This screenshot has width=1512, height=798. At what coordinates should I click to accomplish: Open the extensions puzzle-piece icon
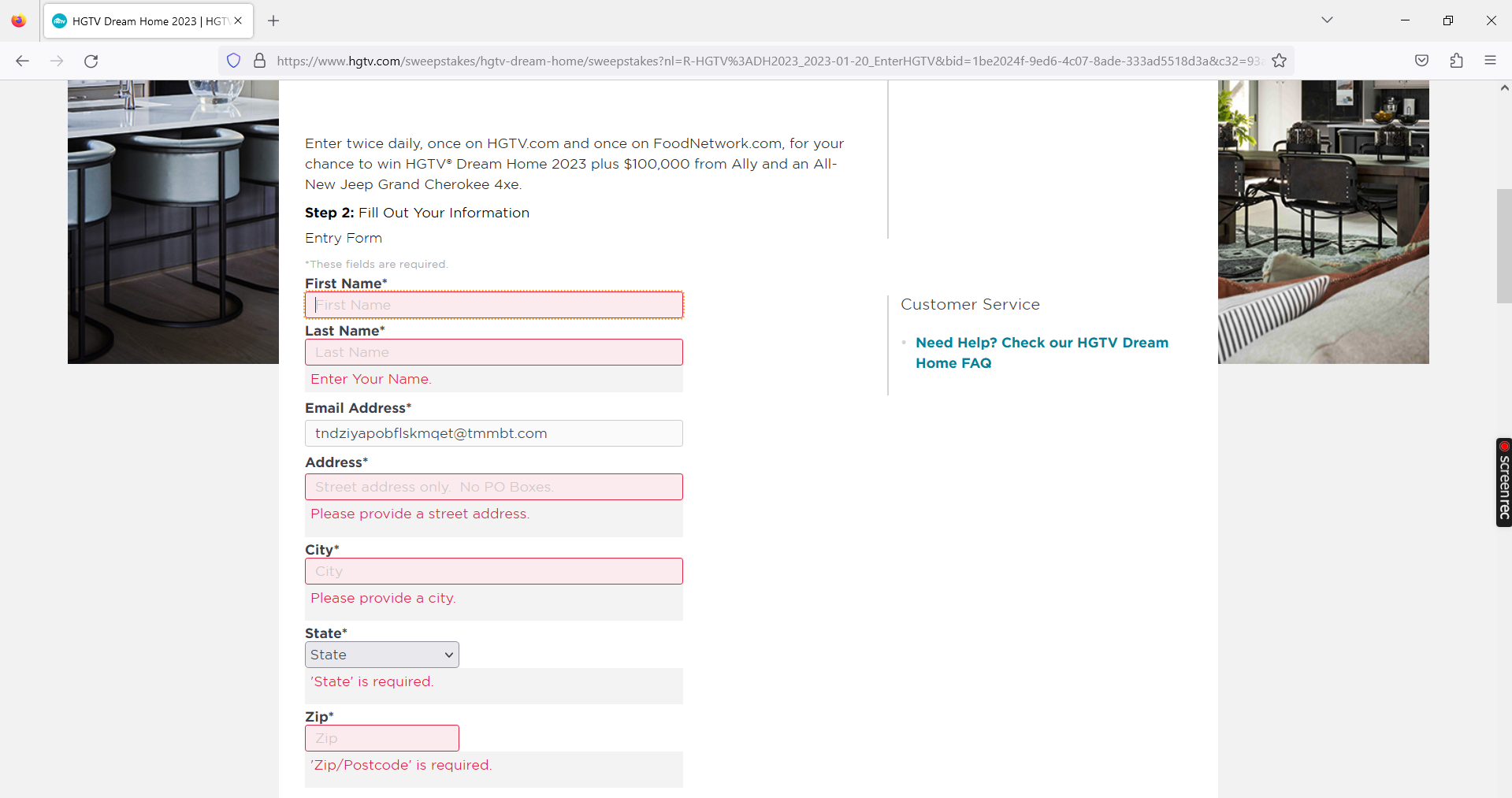pos(1456,61)
